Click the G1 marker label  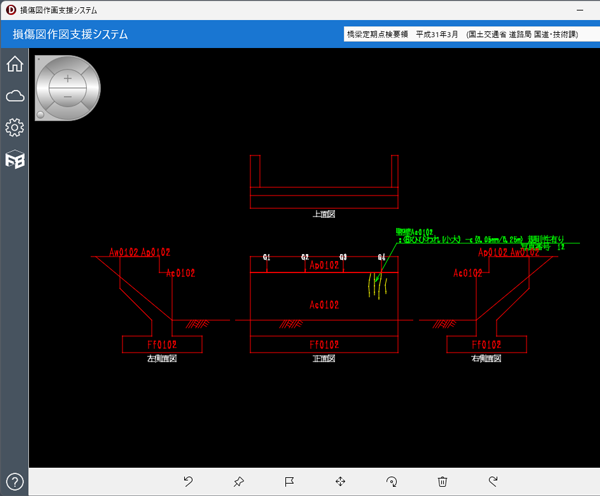[x=266, y=257]
